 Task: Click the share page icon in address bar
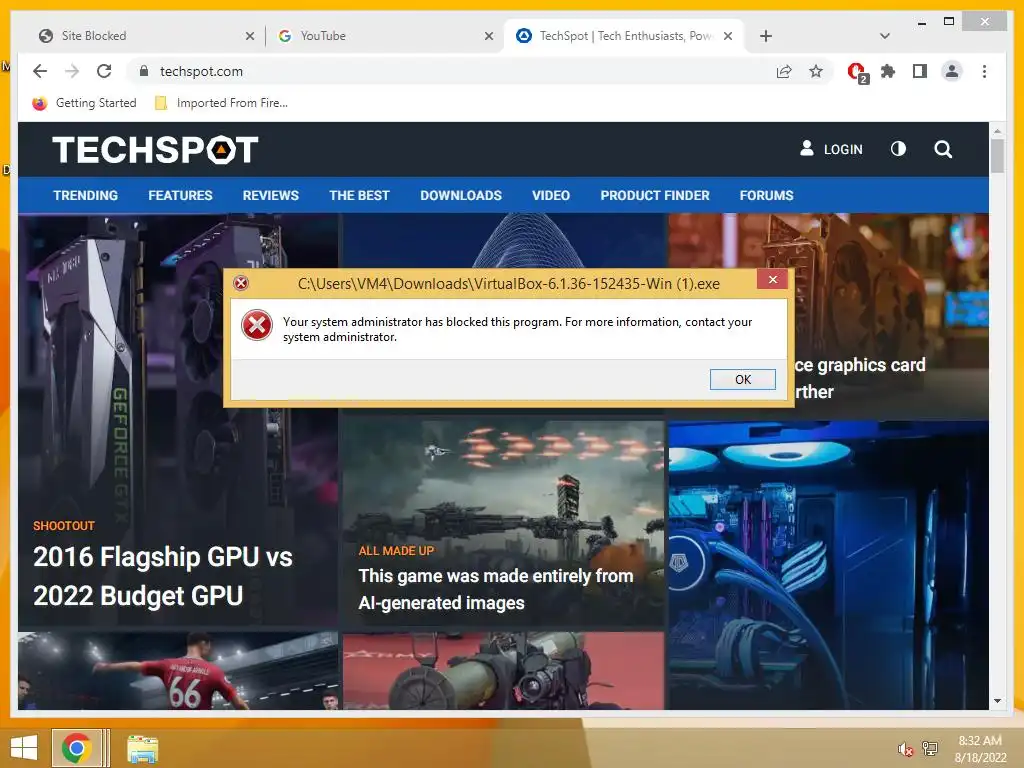(x=784, y=71)
